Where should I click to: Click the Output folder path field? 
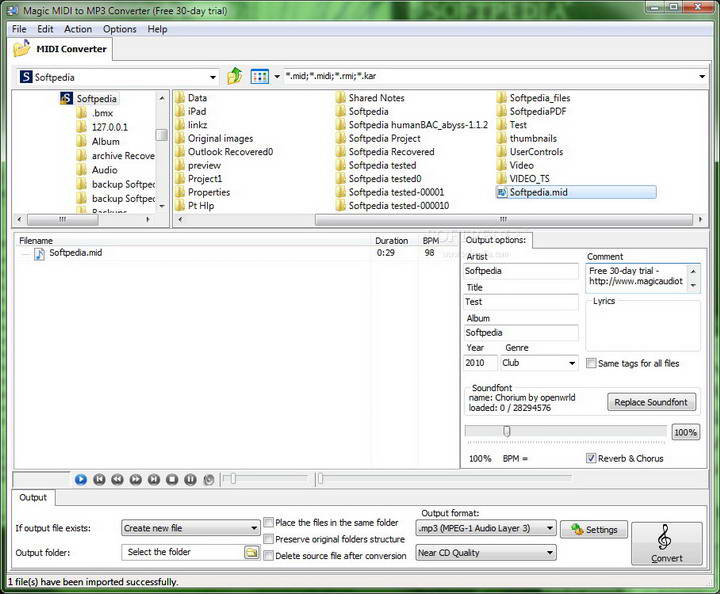184,552
